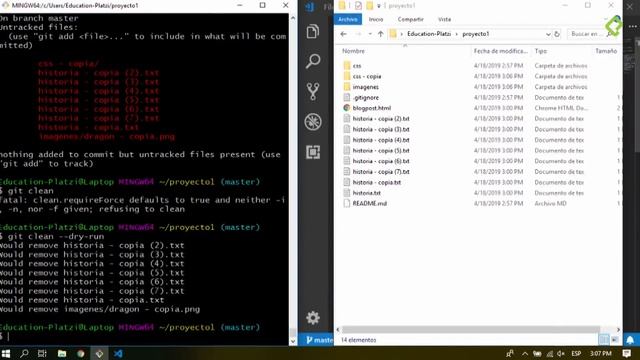Select file historia - copia (5).txt
Viewport: 640px width, 360px height.
pyautogui.click(x=381, y=151)
